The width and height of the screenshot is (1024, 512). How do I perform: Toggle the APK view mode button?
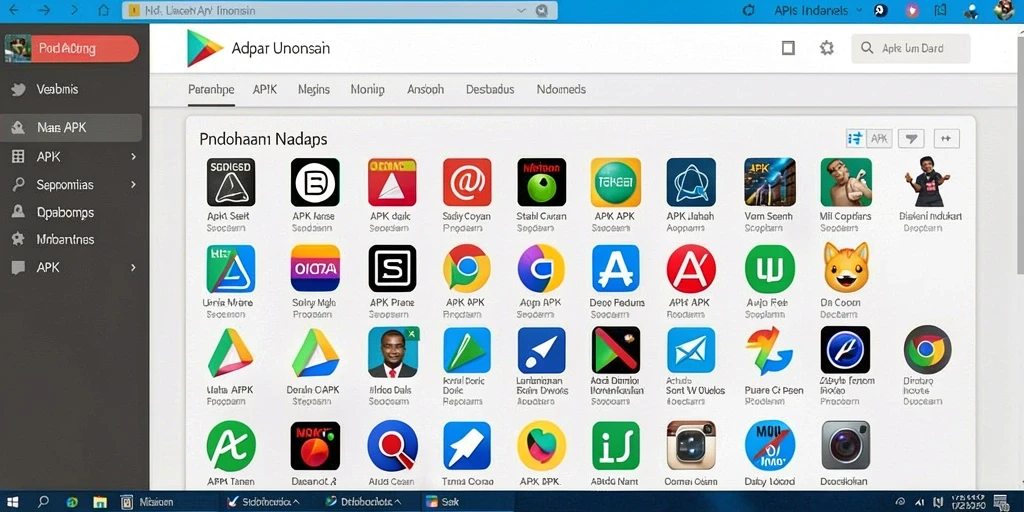(879, 138)
